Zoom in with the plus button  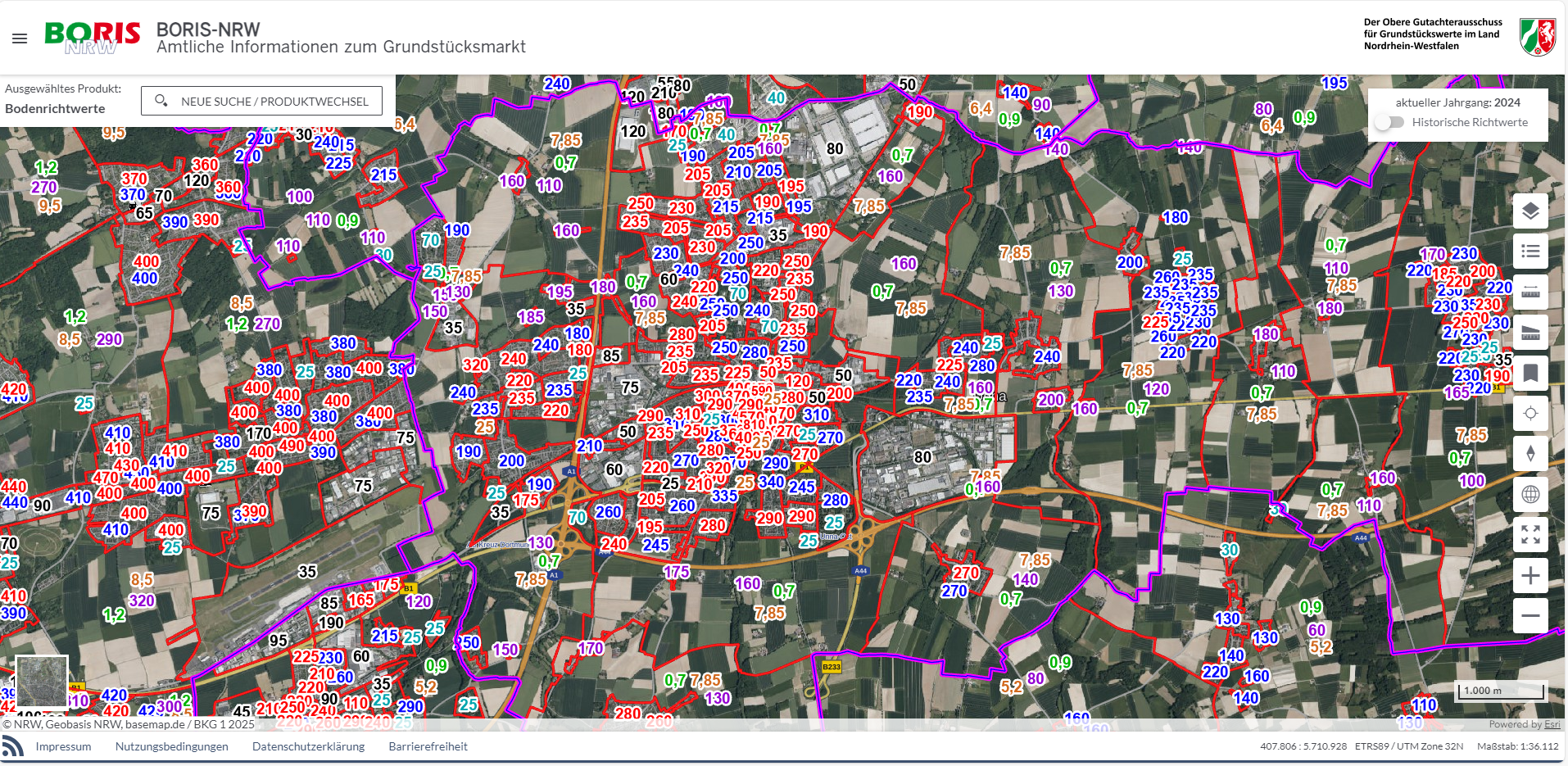coord(1529,576)
